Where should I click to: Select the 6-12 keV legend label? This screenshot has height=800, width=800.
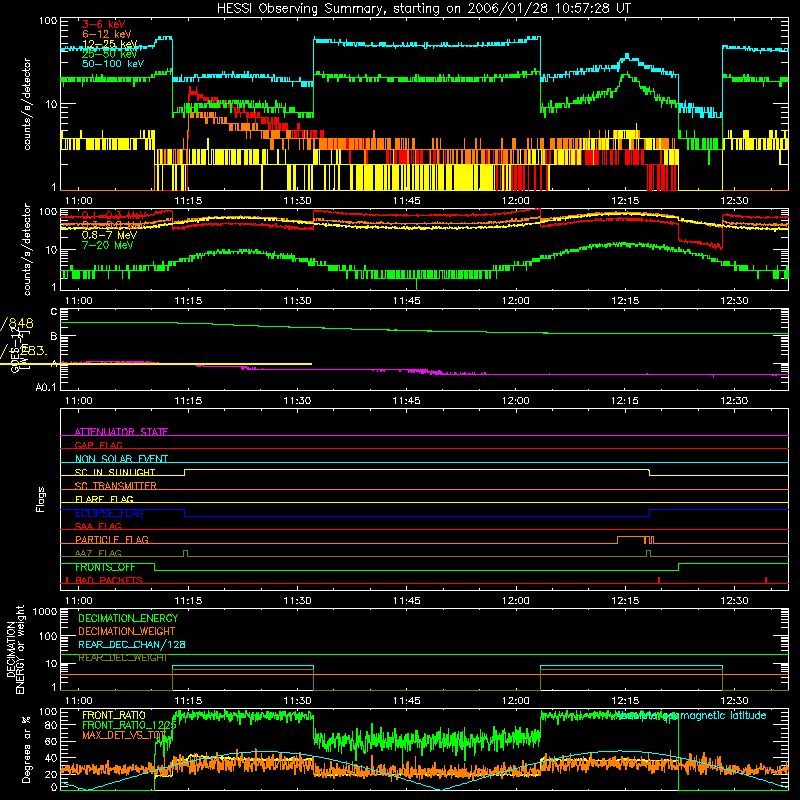(107, 34)
